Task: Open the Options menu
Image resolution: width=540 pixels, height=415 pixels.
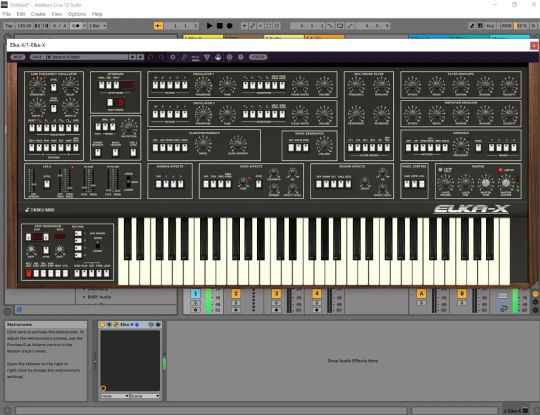Action: coord(76,14)
